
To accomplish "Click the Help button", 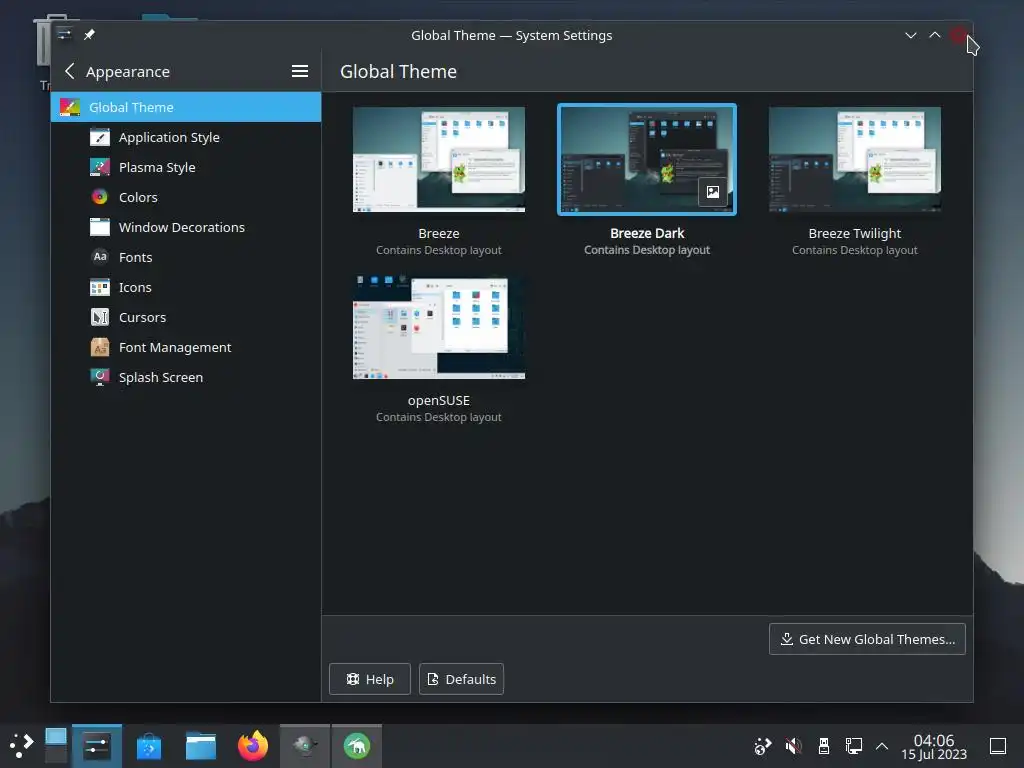I will [370, 679].
